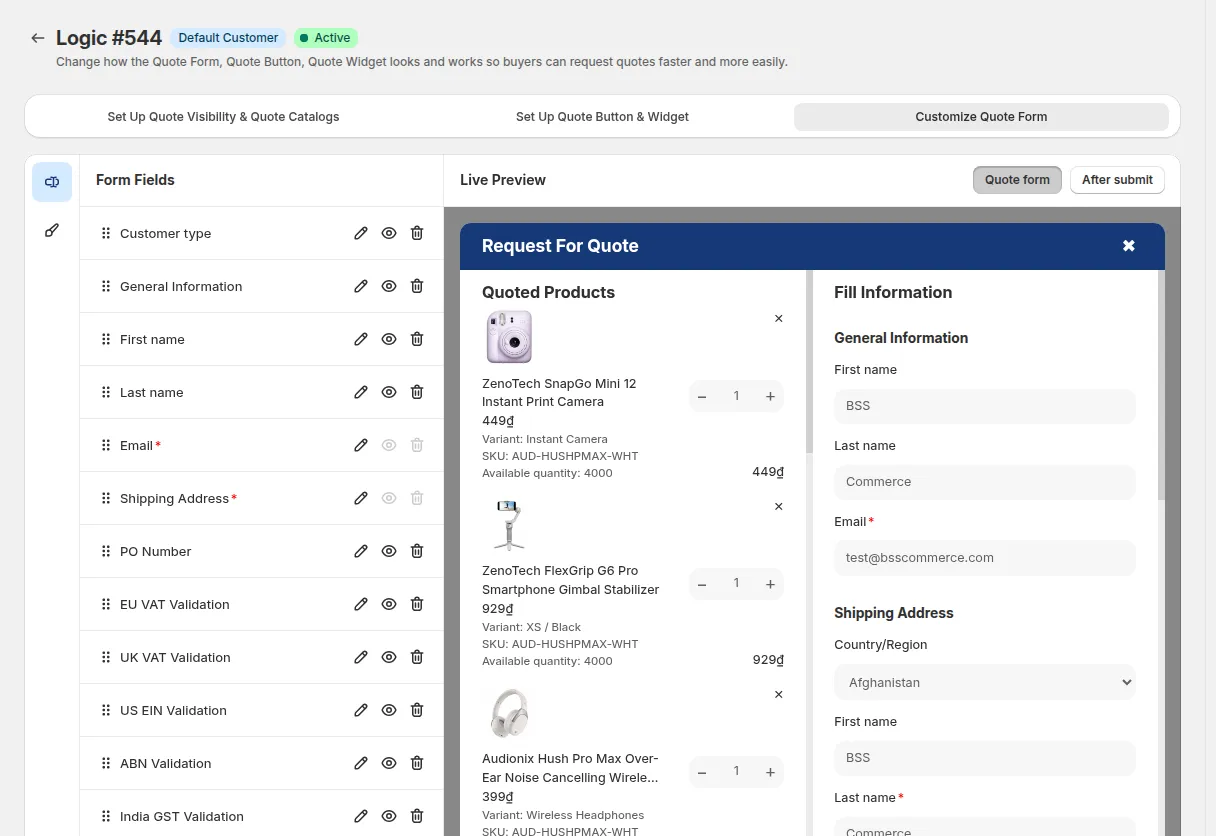This screenshot has width=1216, height=836.
Task: Click the Shipping Address First name input
Action: pos(985,758)
